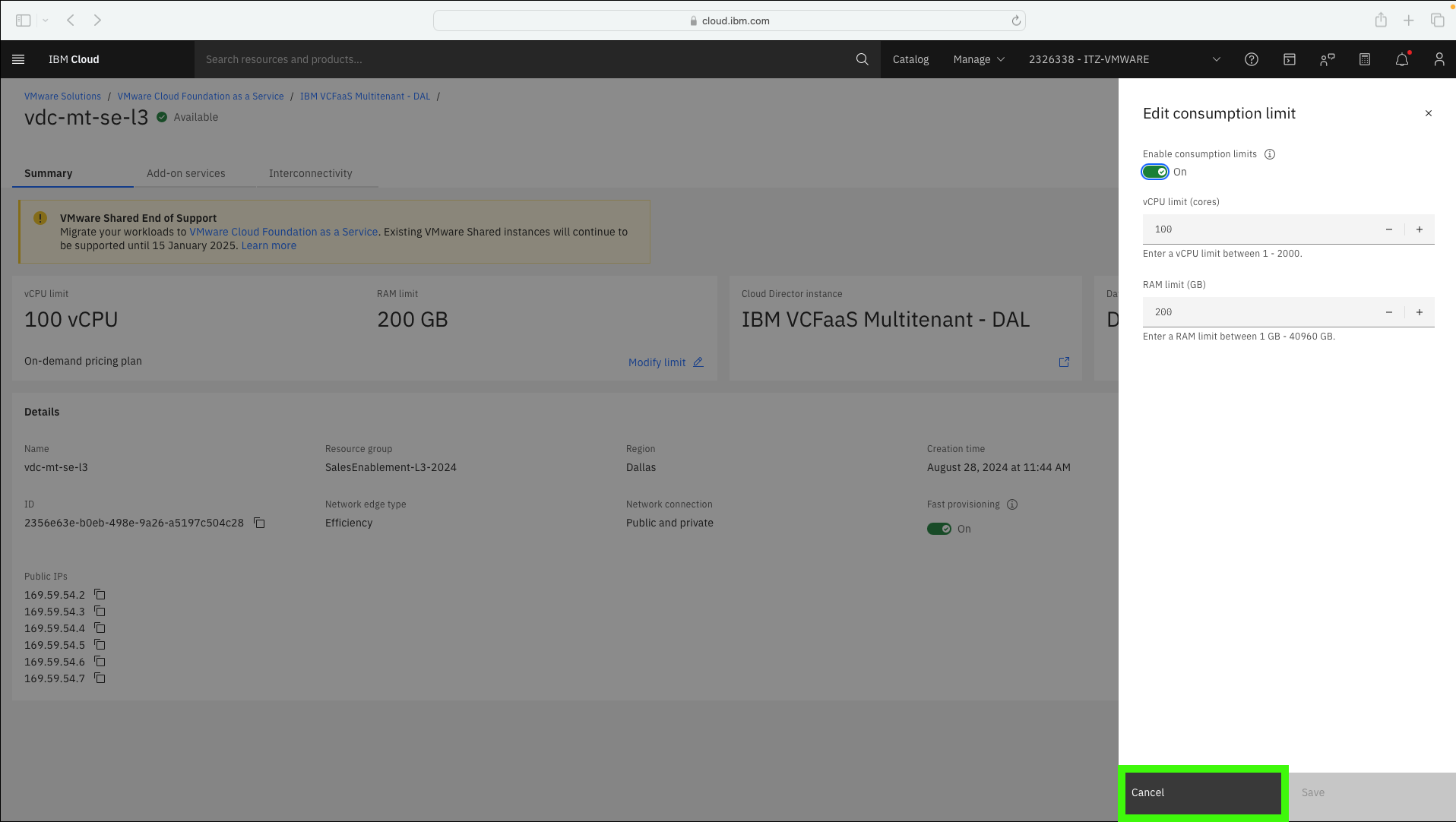This screenshot has width=1456, height=822.
Task: Cancel editing the consumption limit
Action: (1203, 792)
